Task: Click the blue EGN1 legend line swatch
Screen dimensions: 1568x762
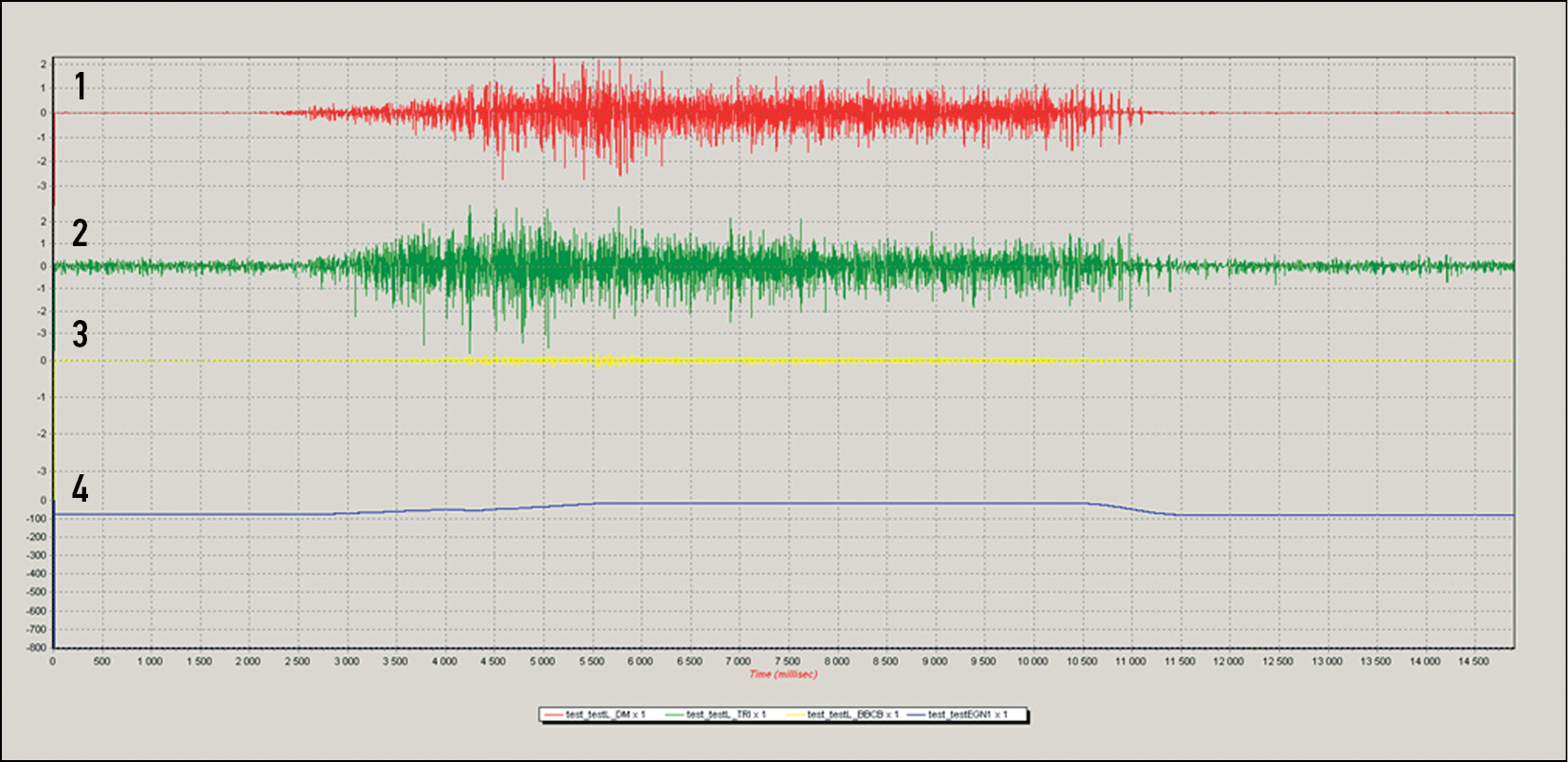Action: [916, 715]
